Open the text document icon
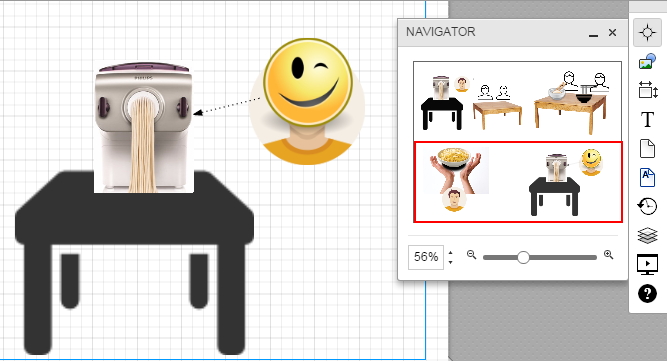Viewport: 667px width, 361px height. pos(647,177)
